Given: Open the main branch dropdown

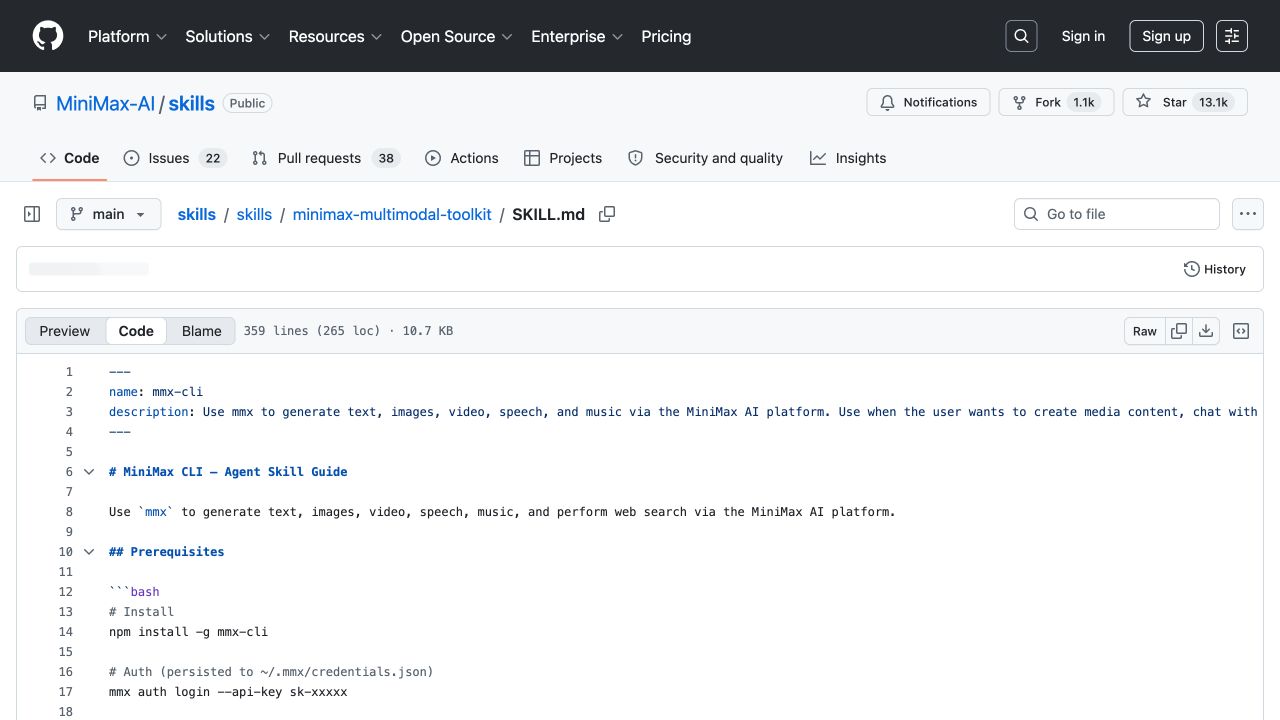Looking at the screenshot, I should (108, 214).
